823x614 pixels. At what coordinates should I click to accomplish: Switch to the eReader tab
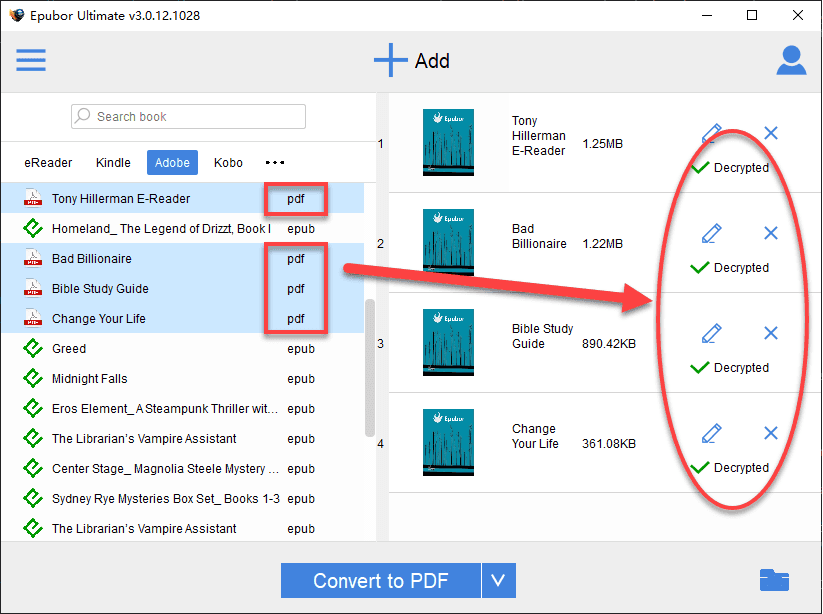pos(48,163)
